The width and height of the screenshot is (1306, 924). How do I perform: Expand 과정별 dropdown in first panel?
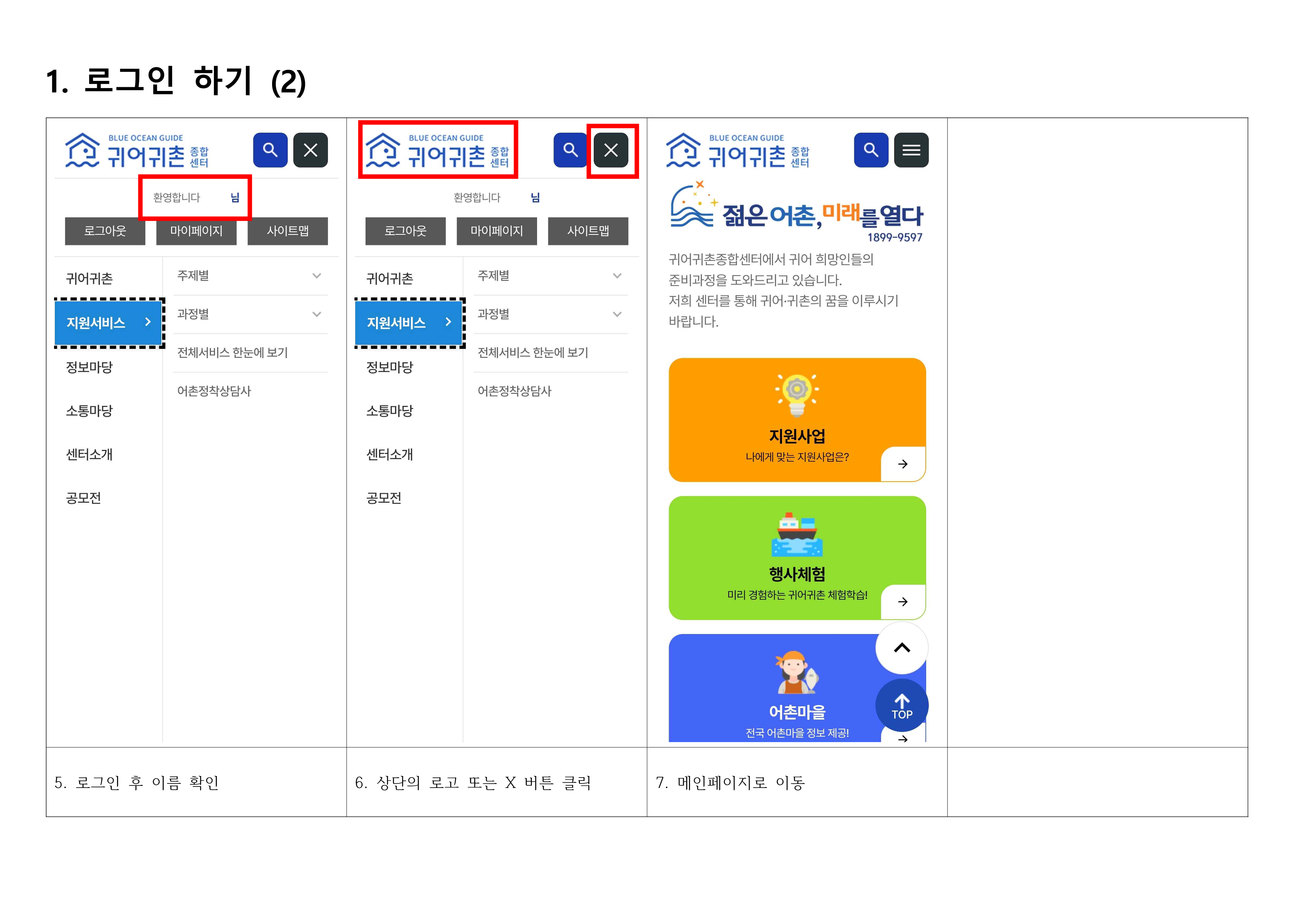[x=317, y=314]
